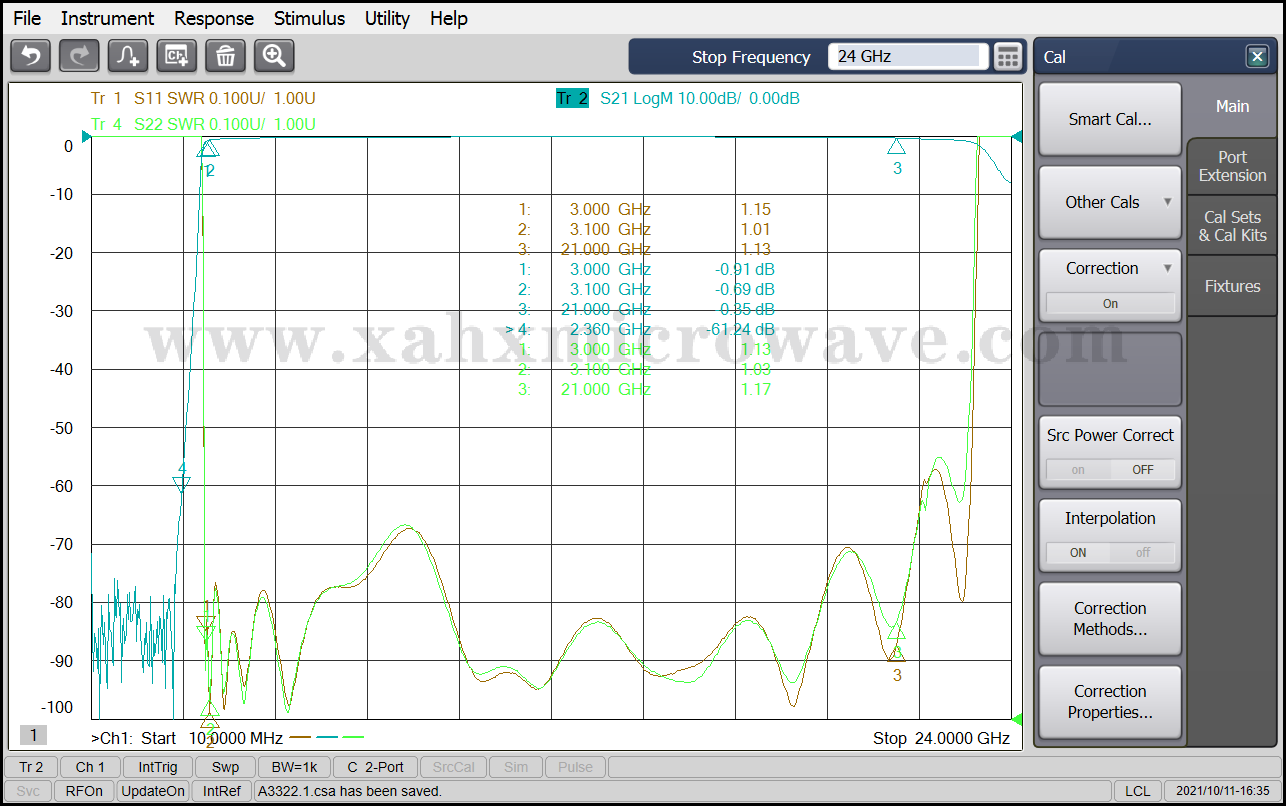Open the numeric keypad icon
Viewport: 1286px width, 806px height.
click(1008, 57)
